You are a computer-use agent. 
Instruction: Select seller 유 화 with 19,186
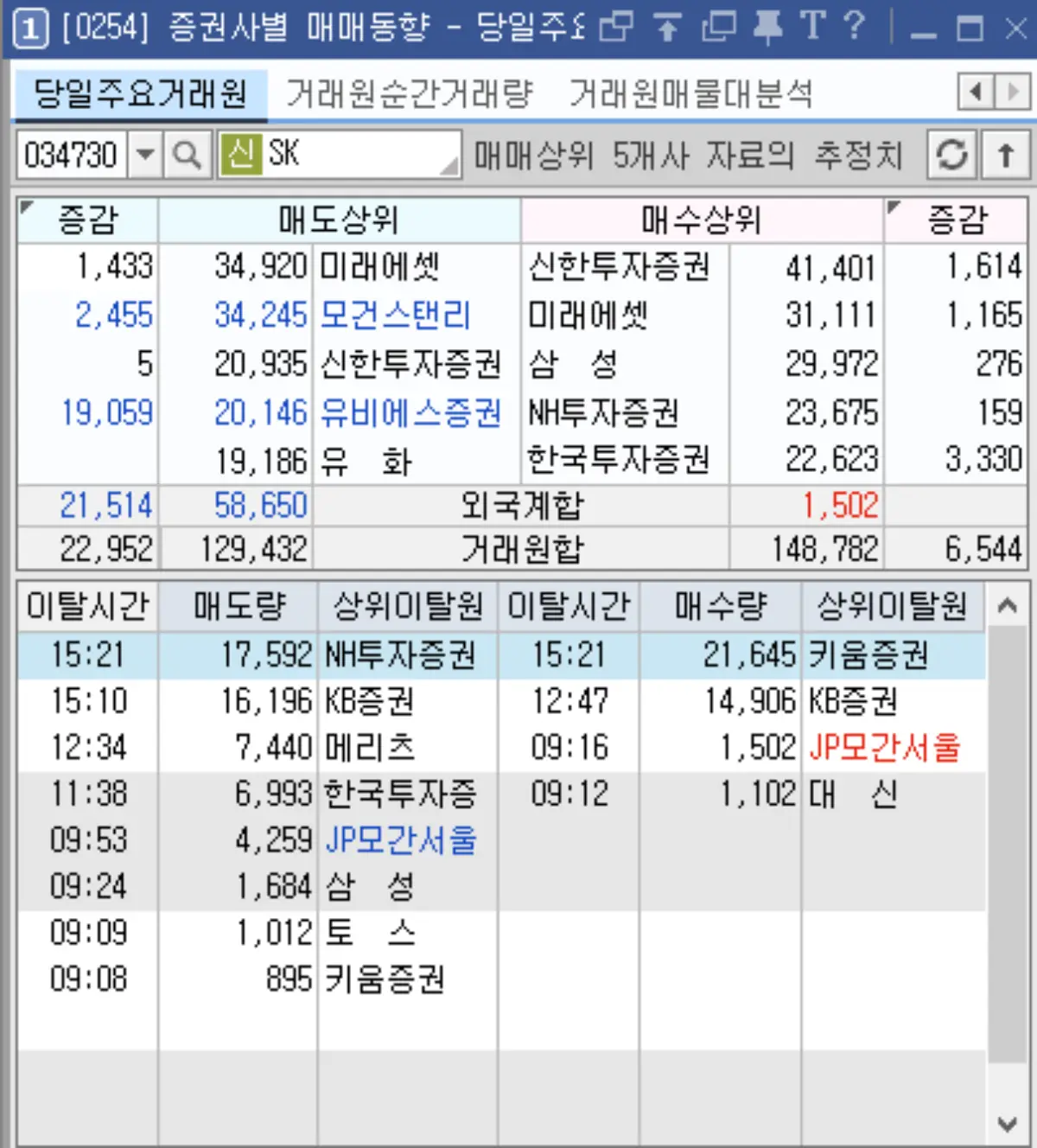click(x=366, y=462)
